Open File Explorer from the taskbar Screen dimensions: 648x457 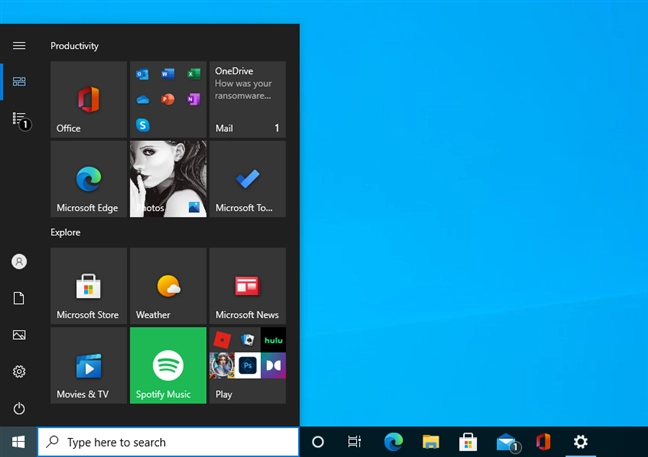pos(431,442)
